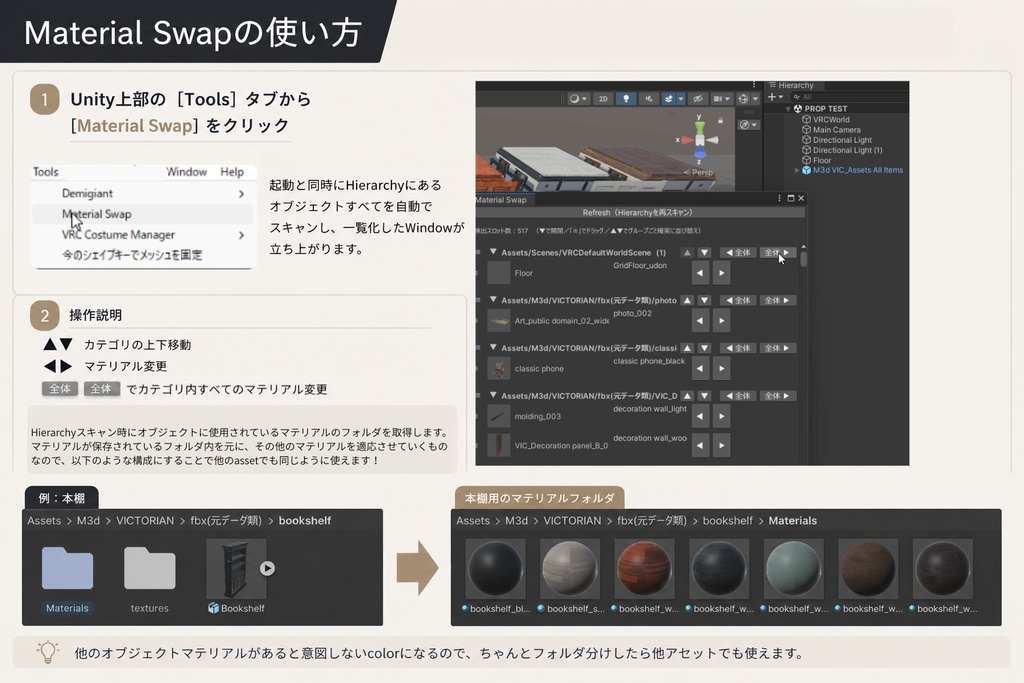Select Main Camera in Hierarchy
1024x683 pixels.
pos(836,130)
